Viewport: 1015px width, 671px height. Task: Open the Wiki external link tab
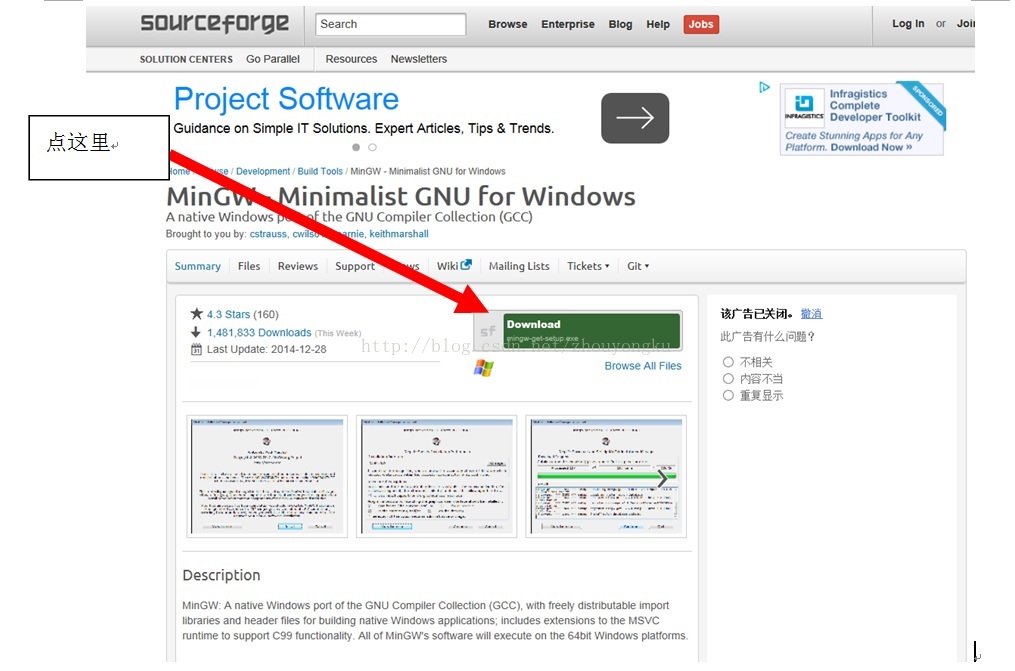454,265
